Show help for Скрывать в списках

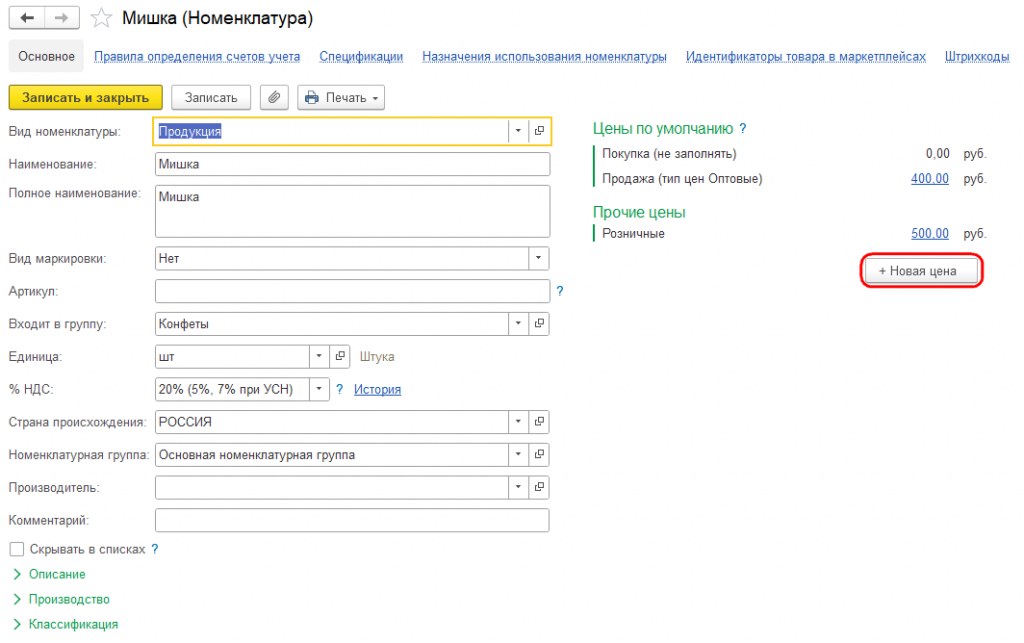click(155, 549)
